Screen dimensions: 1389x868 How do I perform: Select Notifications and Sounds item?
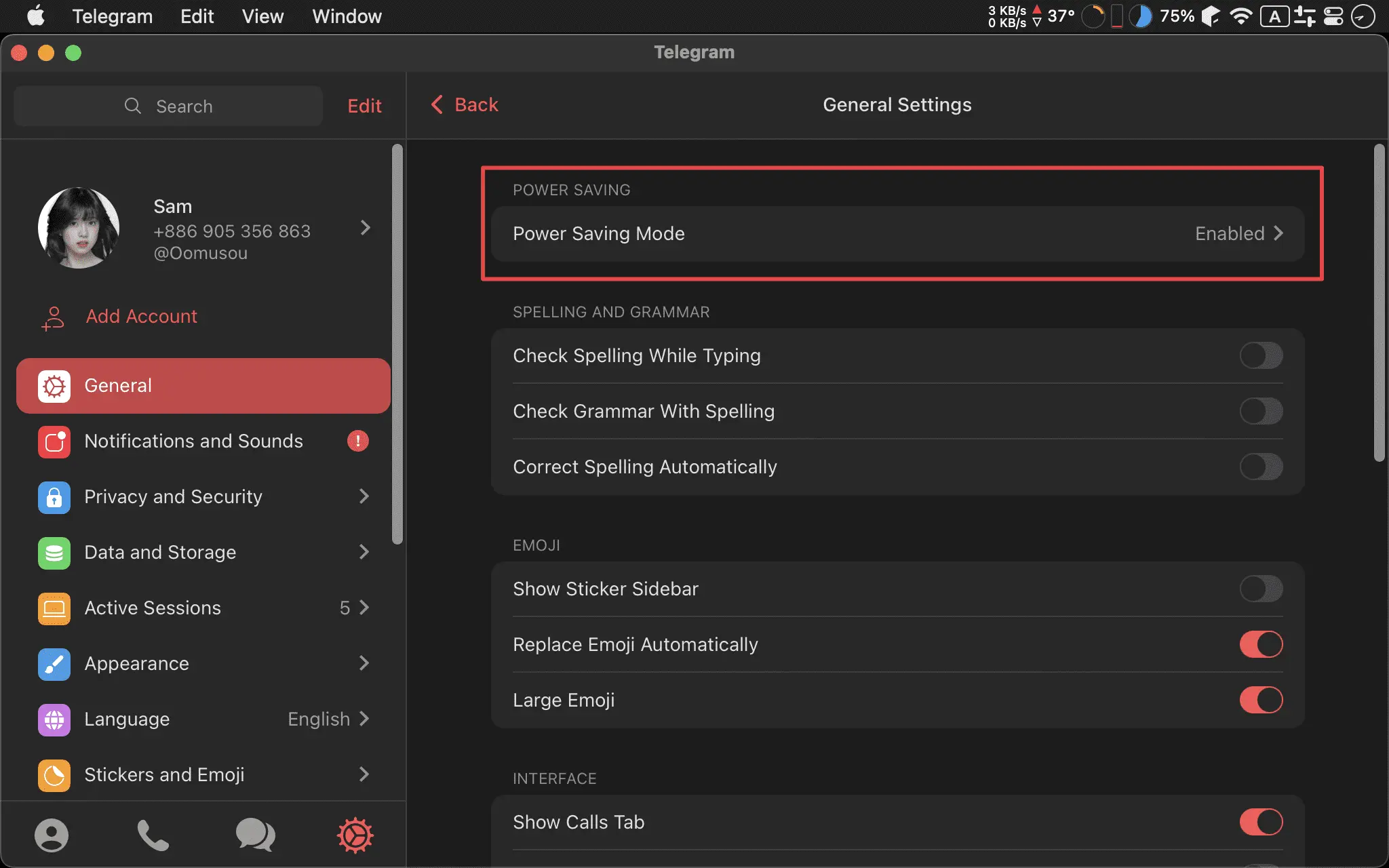[x=203, y=441]
